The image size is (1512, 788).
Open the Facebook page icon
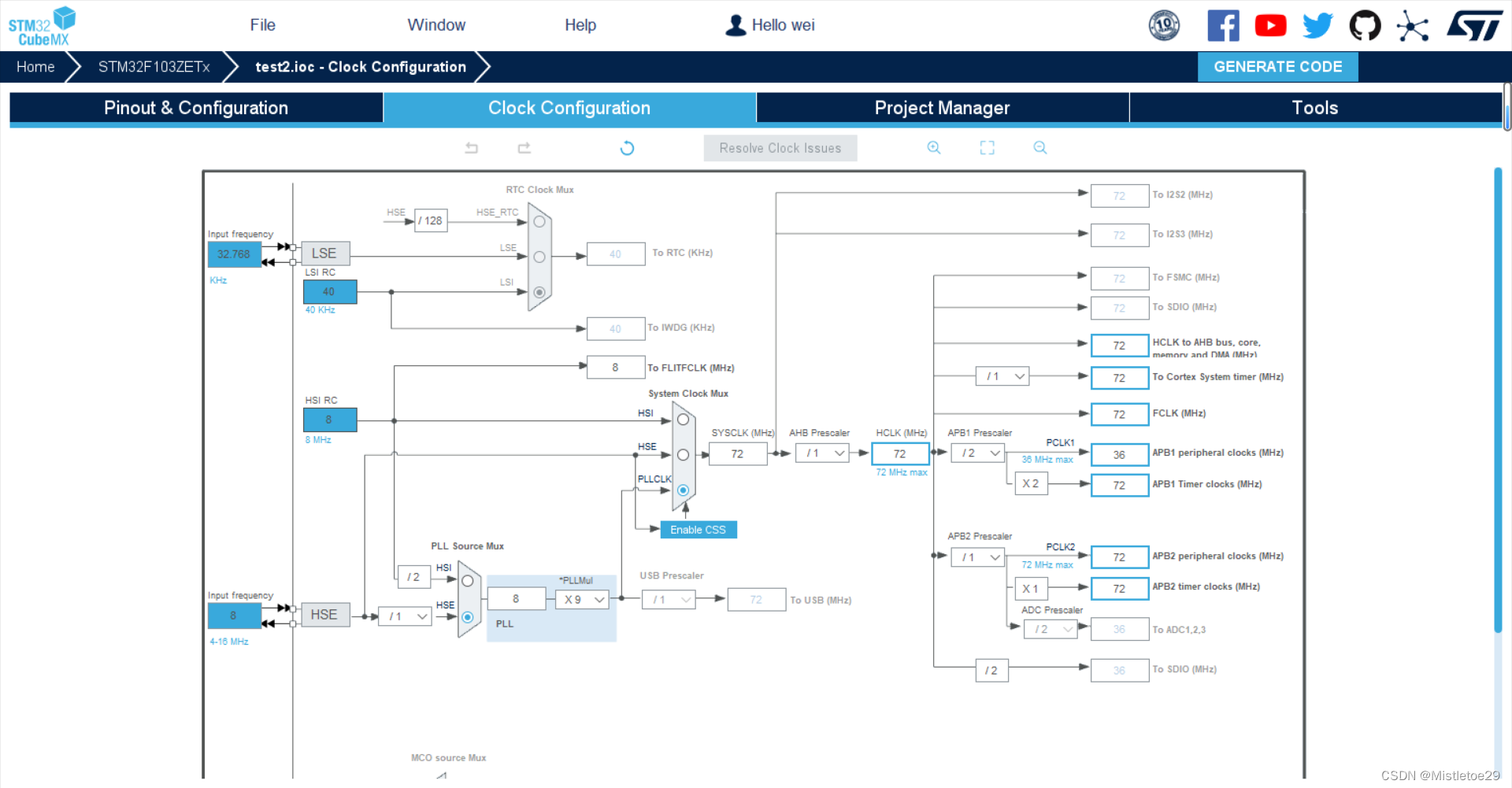tap(1223, 26)
